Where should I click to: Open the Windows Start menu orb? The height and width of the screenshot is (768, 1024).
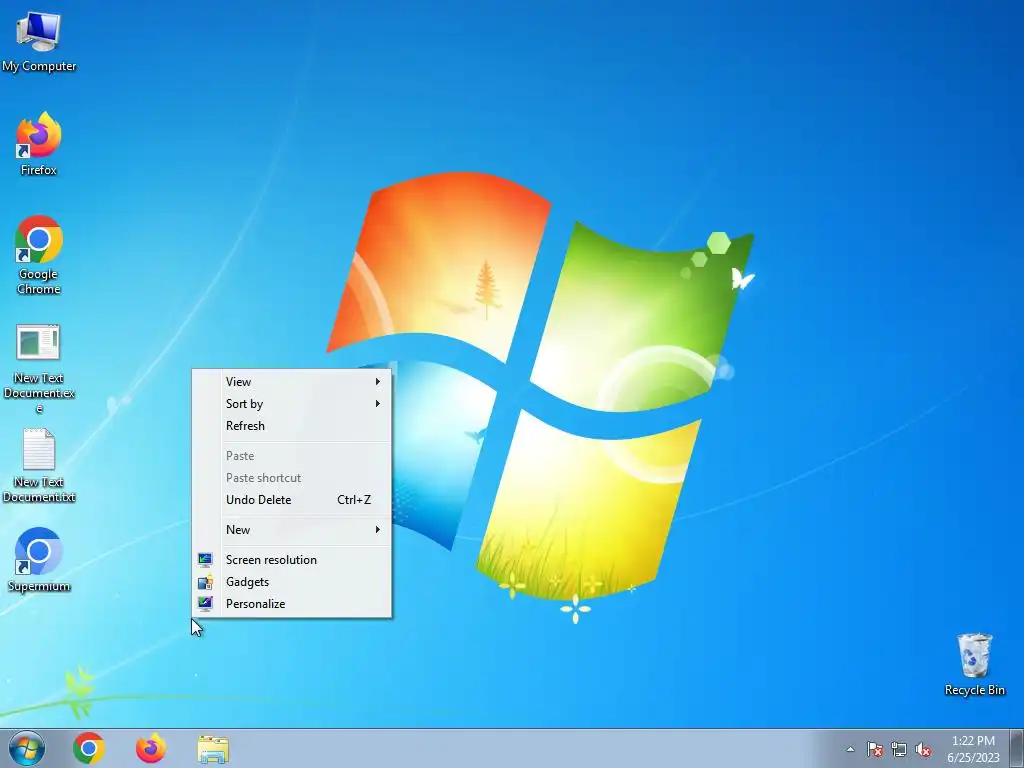pos(27,748)
